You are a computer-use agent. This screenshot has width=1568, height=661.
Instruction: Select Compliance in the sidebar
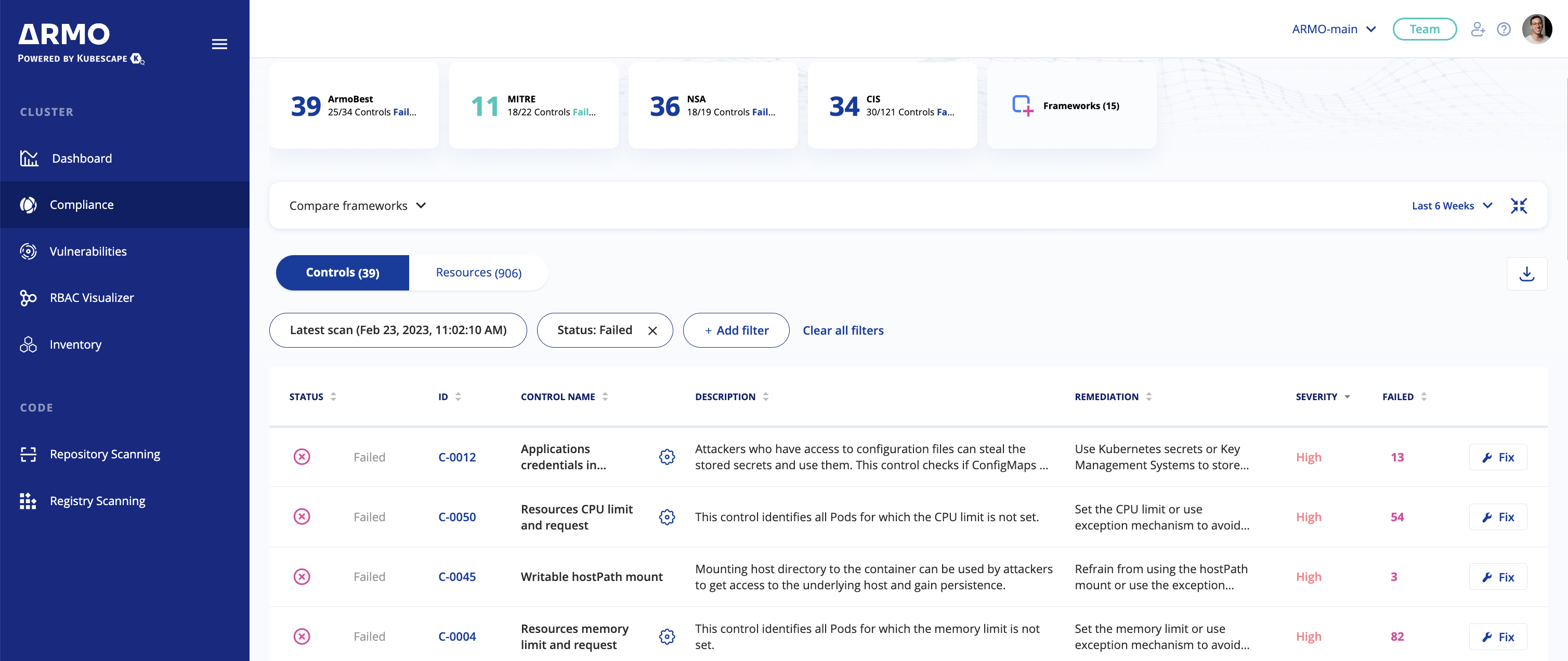point(125,205)
